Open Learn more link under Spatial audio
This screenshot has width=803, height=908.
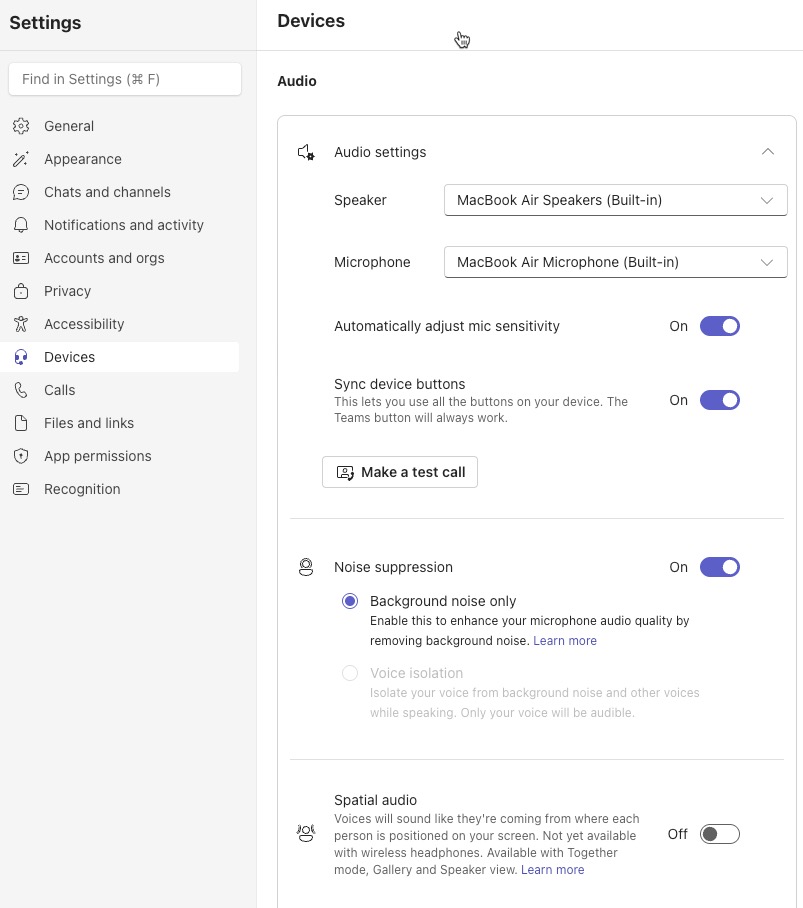(x=552, y=870)
